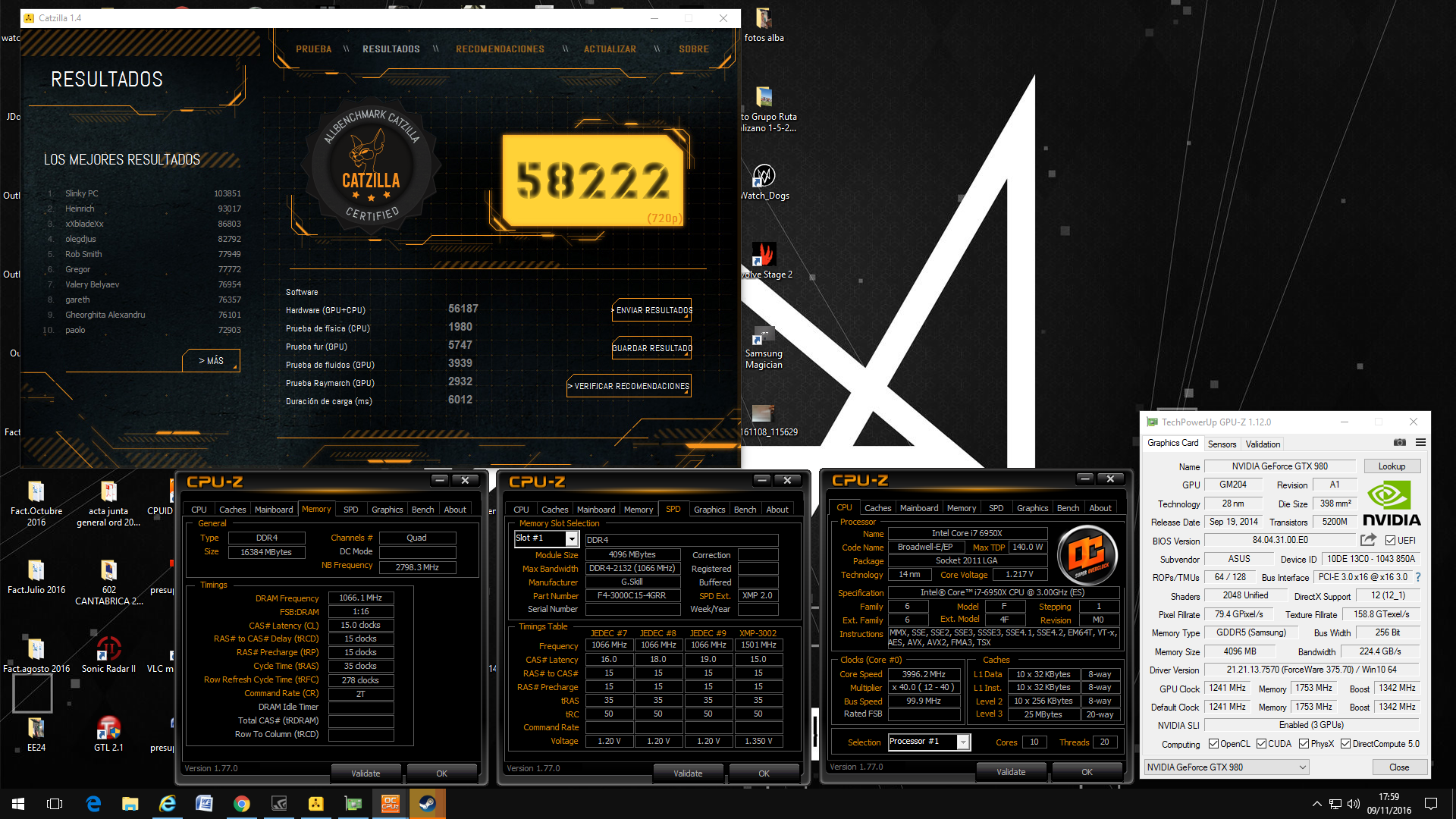Viewport: 1456px width, 819px height.
Task: Open the GPU selector dropdown in GPU-Z
Action: 1226,767
